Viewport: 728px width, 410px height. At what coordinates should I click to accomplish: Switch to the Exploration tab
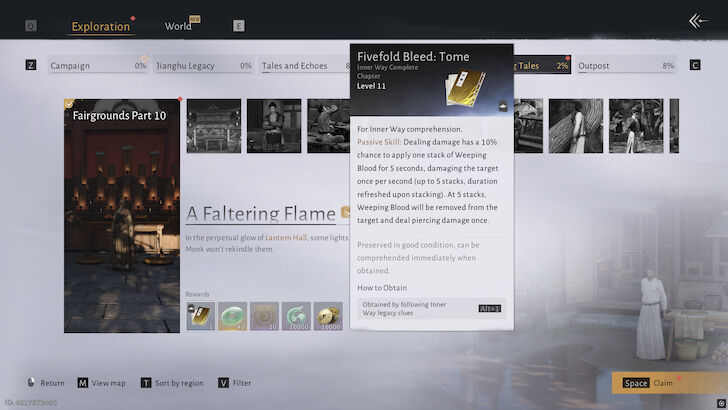[101, 26]
